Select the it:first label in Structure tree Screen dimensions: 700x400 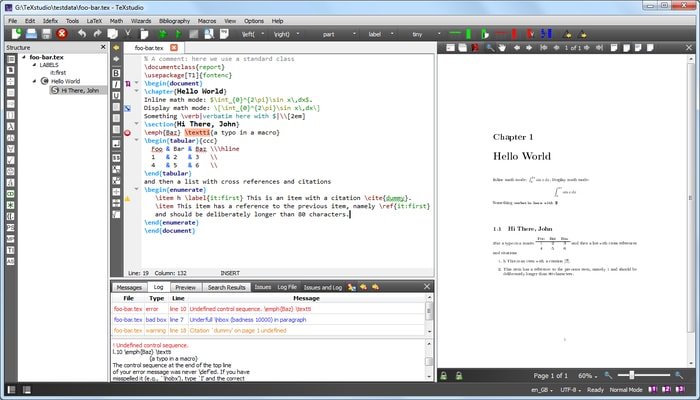pyautogui.click(x=58, y=72)
